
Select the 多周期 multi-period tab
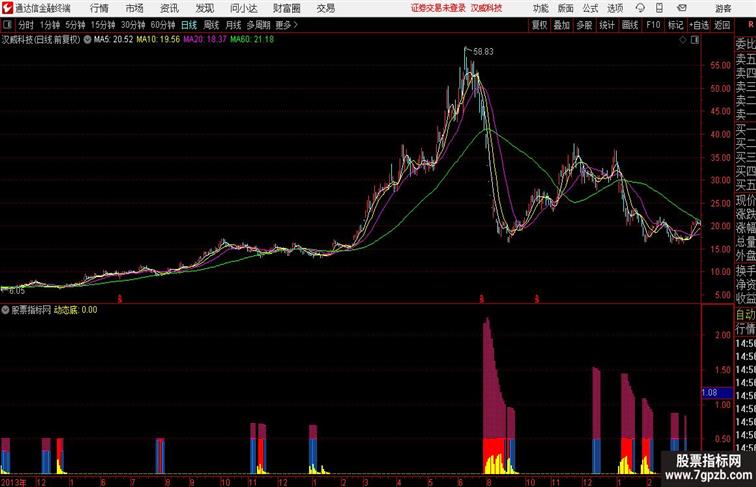tap(258, 25)
